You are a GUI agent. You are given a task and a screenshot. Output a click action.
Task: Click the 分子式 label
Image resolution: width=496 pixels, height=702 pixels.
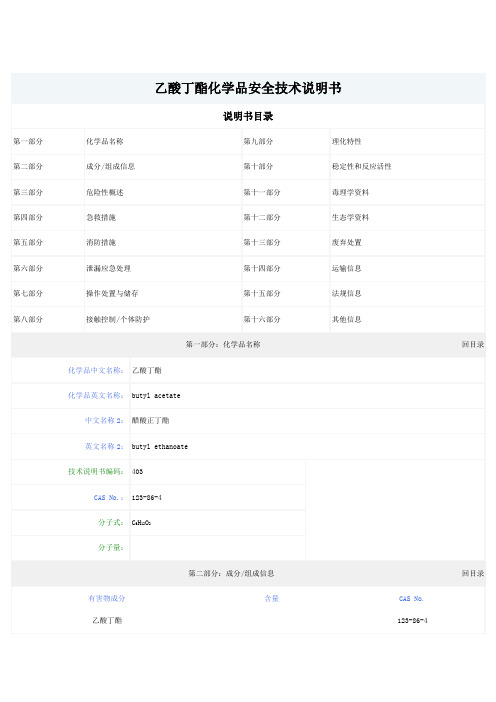click(111, 522)
